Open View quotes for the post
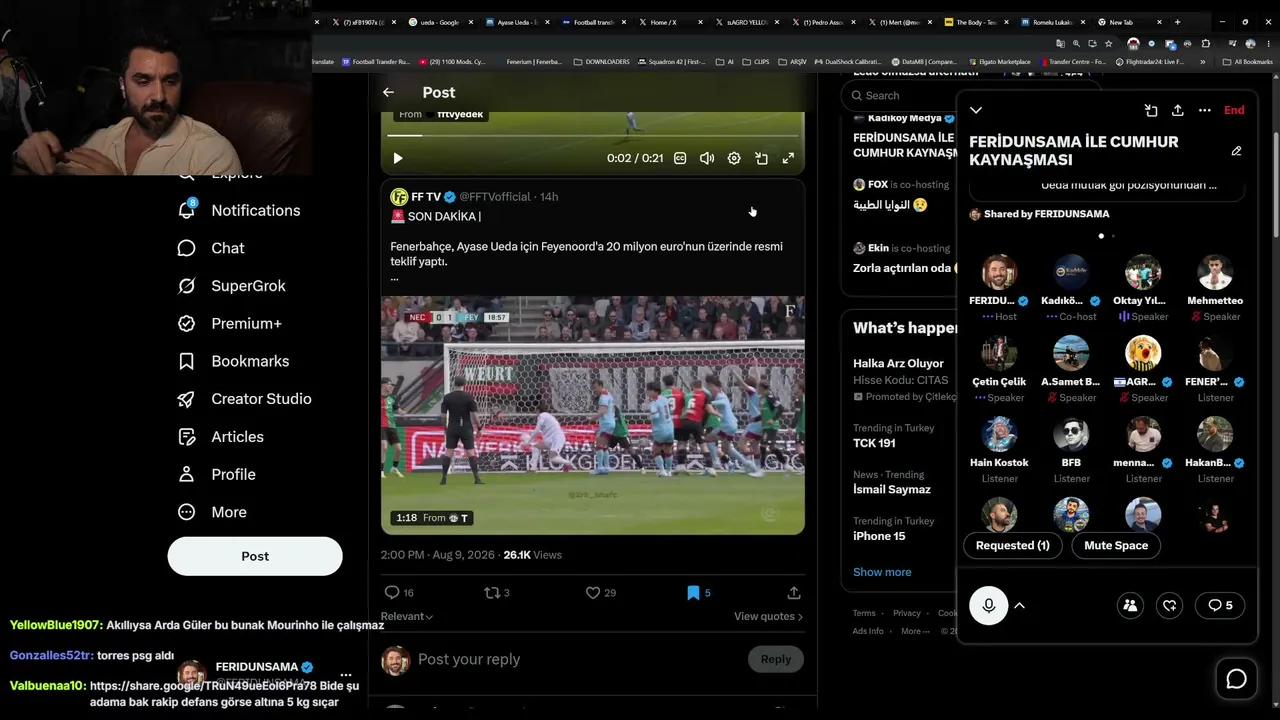 [768, 616]
